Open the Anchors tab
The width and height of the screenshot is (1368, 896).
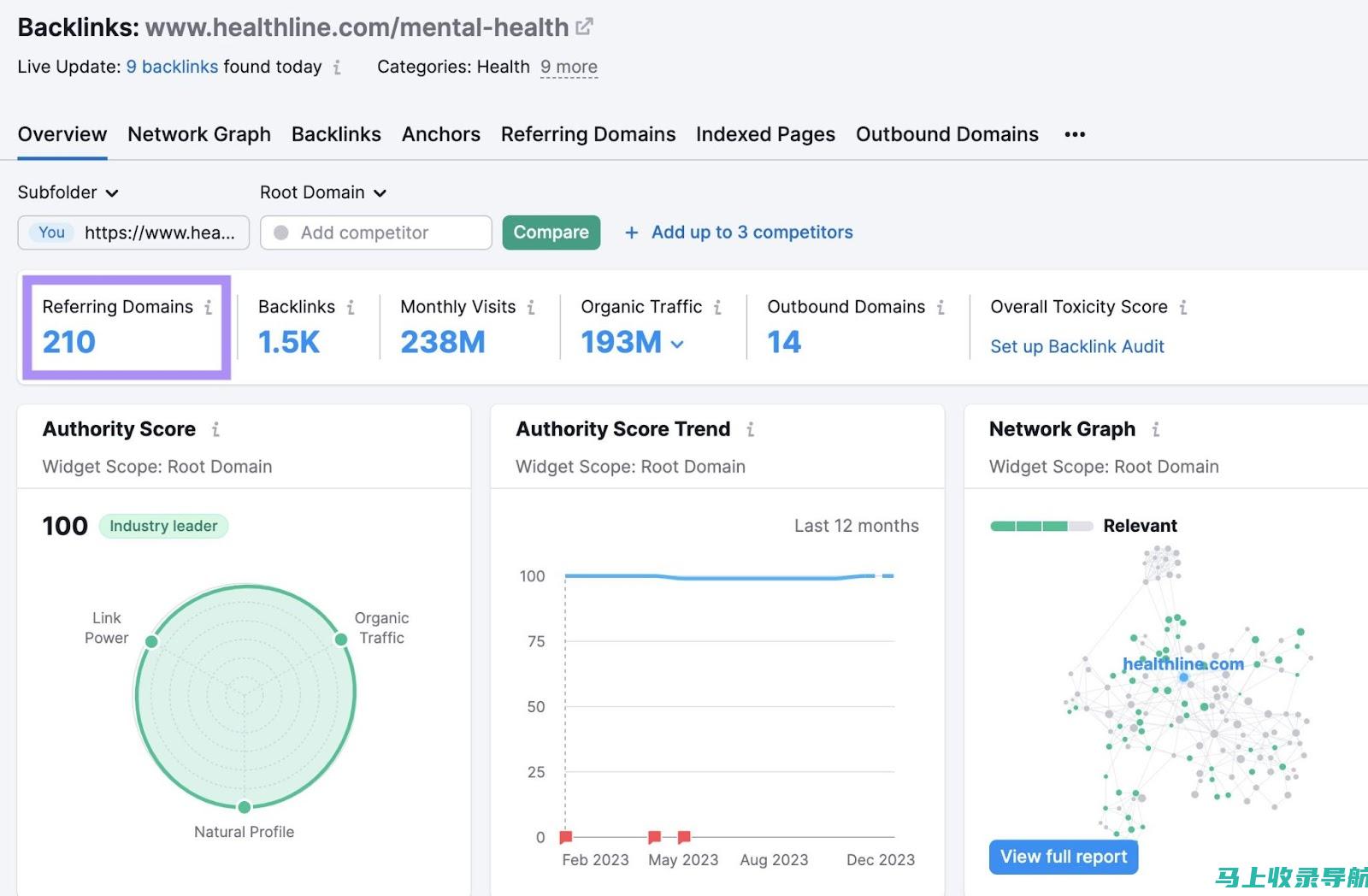click(441, 134)
